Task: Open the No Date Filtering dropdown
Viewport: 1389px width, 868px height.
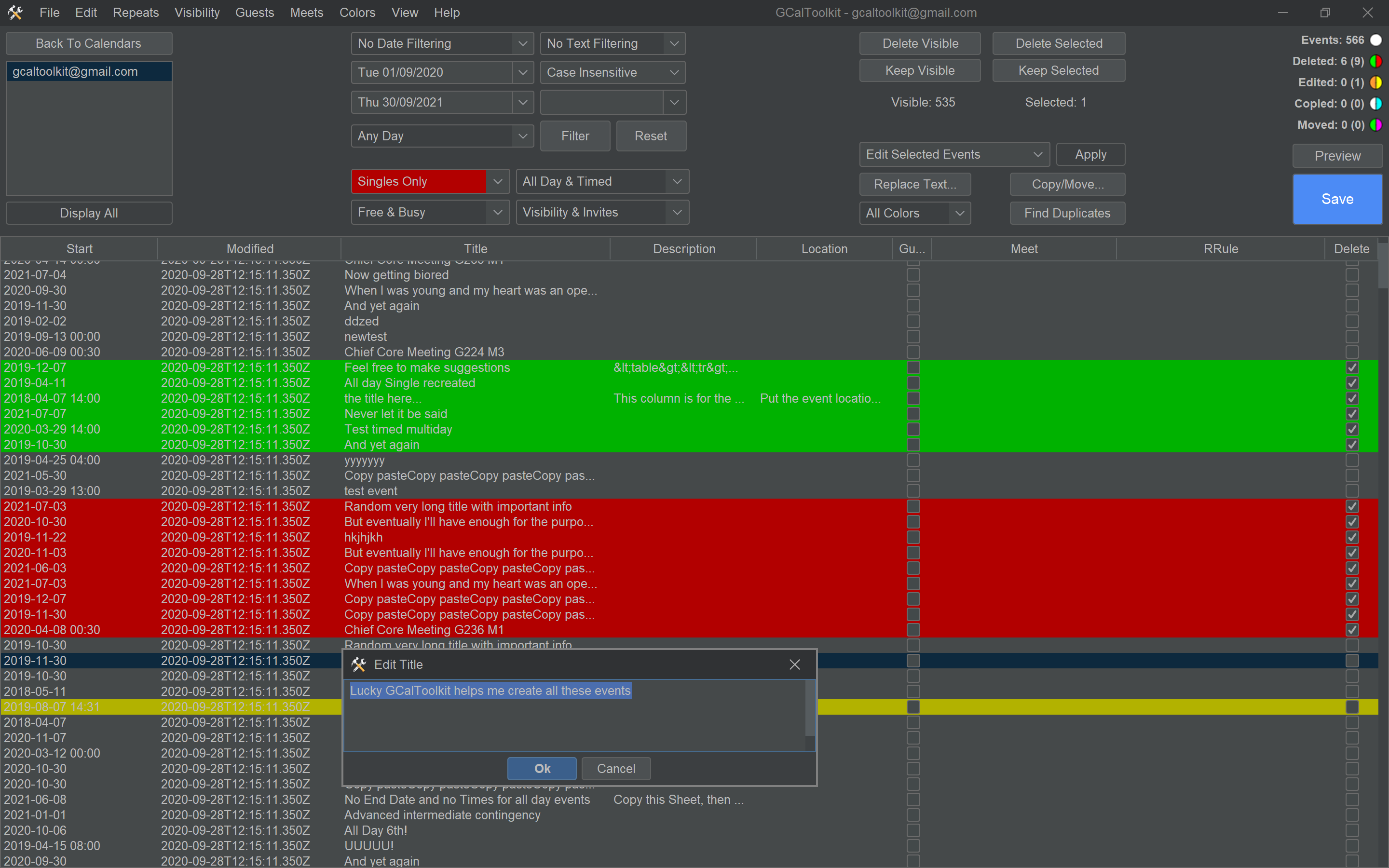Action: click(x=441, y=43)
